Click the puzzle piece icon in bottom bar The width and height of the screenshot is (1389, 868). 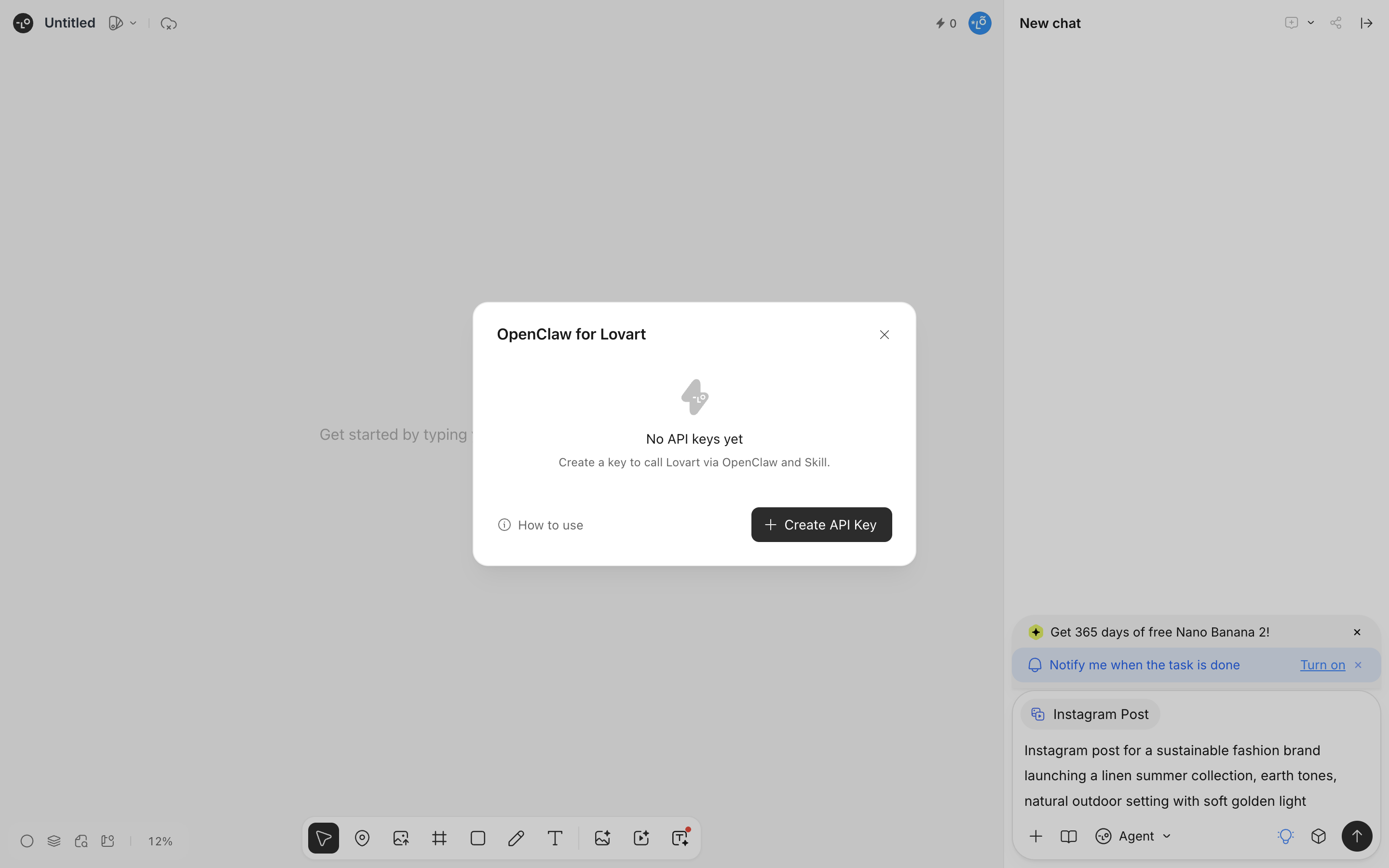tap(108, 841)
